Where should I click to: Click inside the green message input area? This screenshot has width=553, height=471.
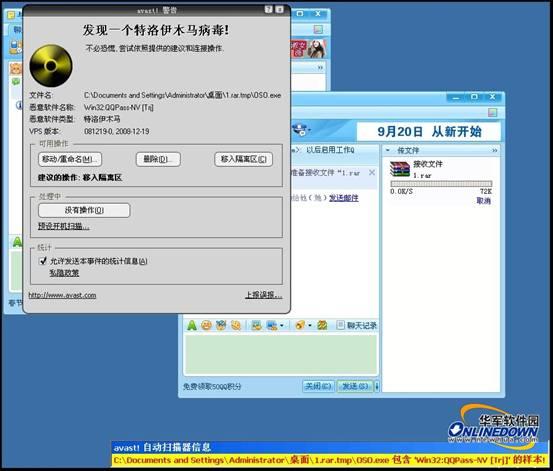click(281, 354)
